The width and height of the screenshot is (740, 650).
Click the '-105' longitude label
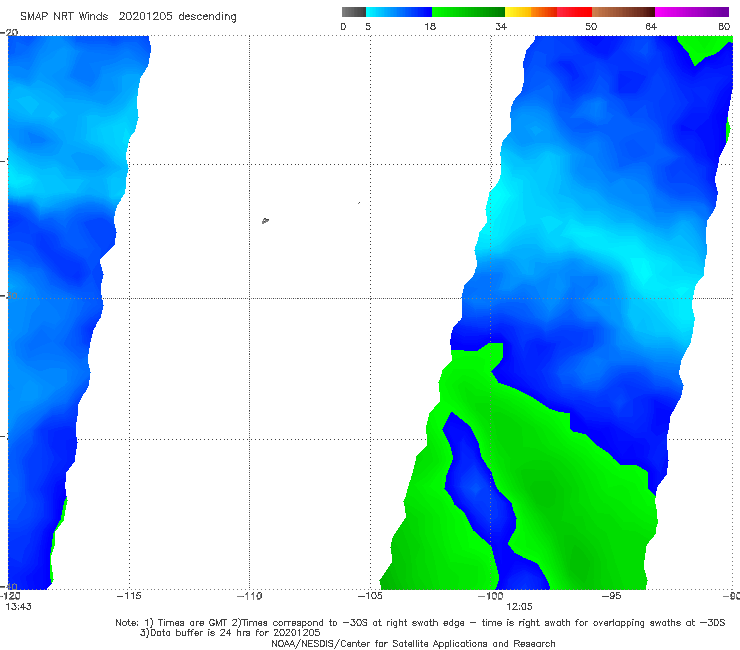click(370, 596)
